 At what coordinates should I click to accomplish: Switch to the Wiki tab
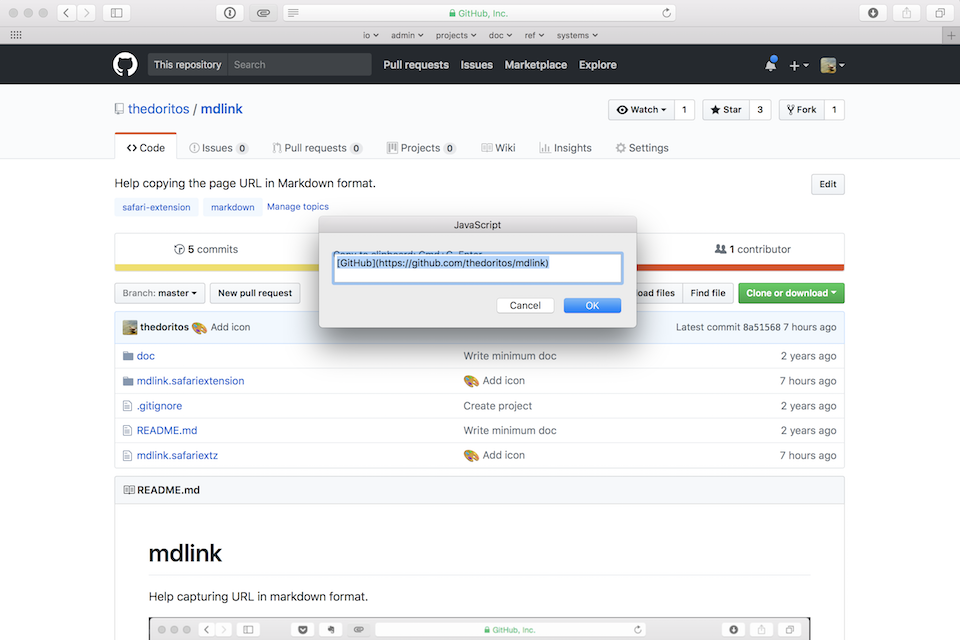[x=498, y=148]
